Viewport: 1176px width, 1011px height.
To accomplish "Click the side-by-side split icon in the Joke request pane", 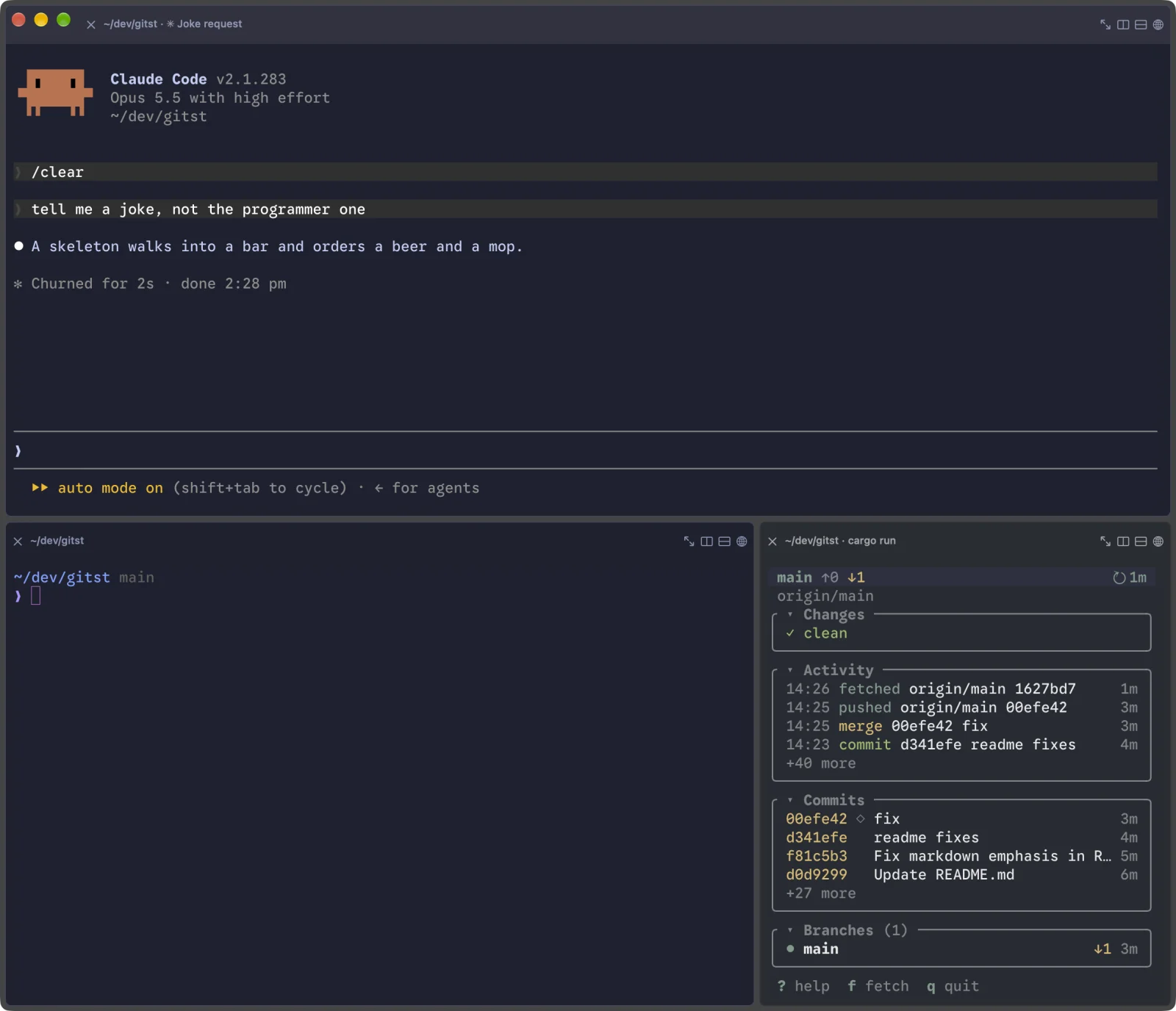I will pos(1123,24).
